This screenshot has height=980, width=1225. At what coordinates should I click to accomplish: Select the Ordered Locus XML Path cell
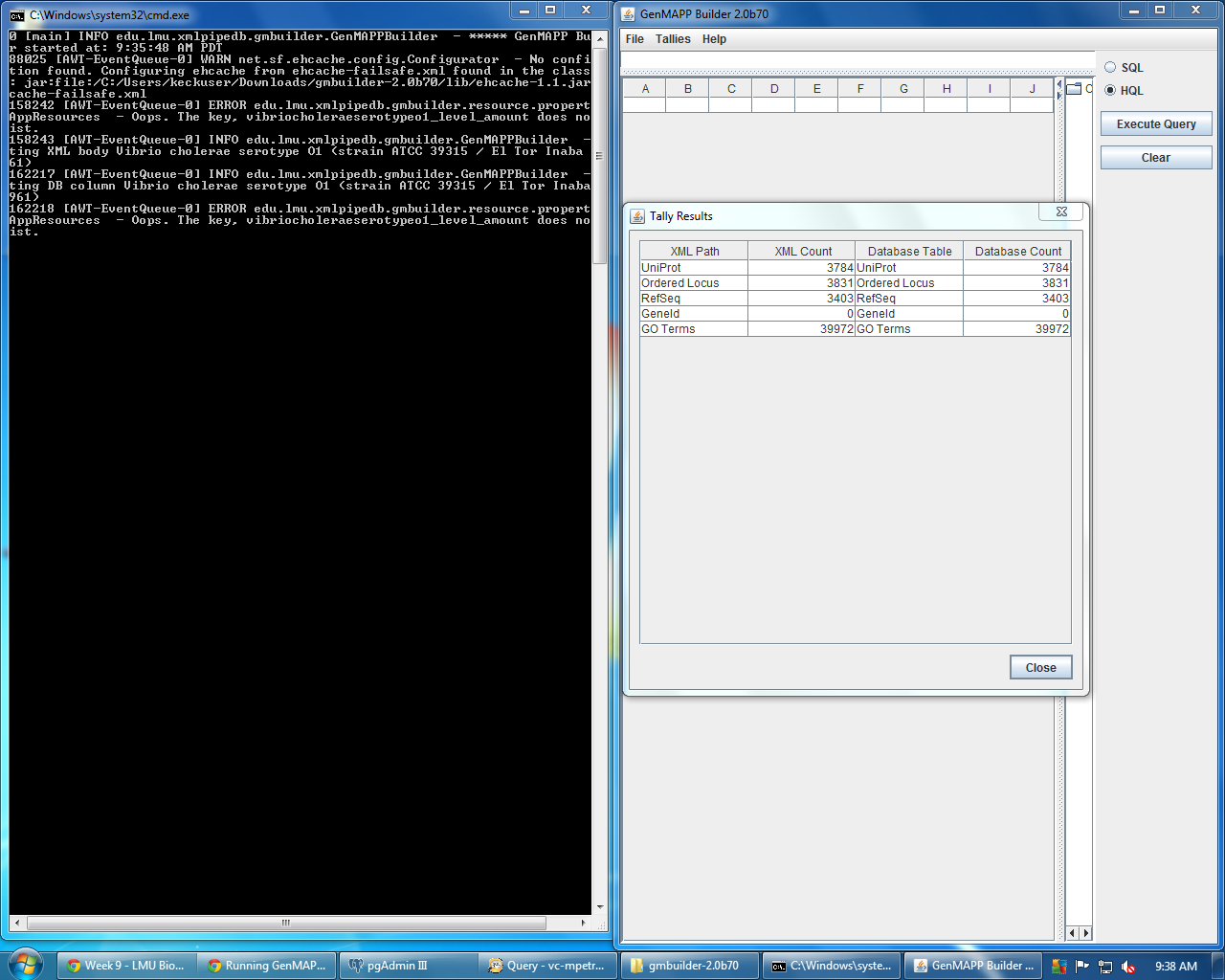pyautogui.click(x=694, y=283)
